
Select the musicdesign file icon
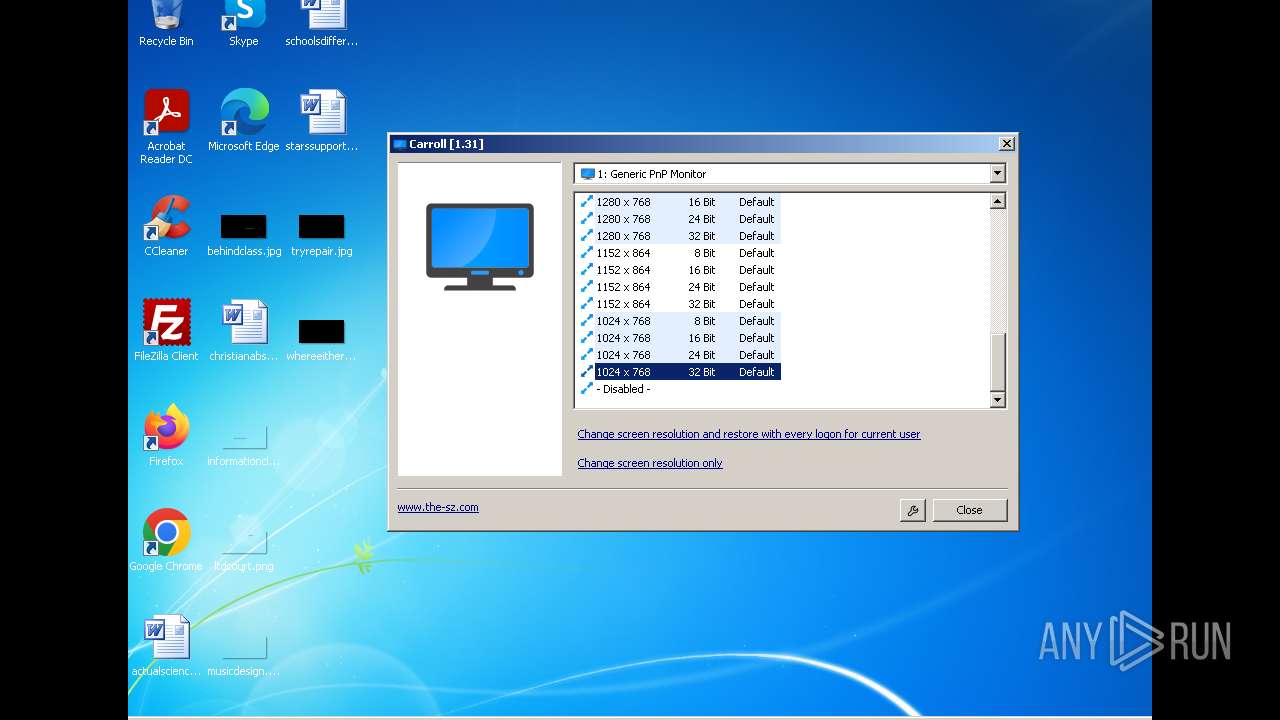pos(244,655)
